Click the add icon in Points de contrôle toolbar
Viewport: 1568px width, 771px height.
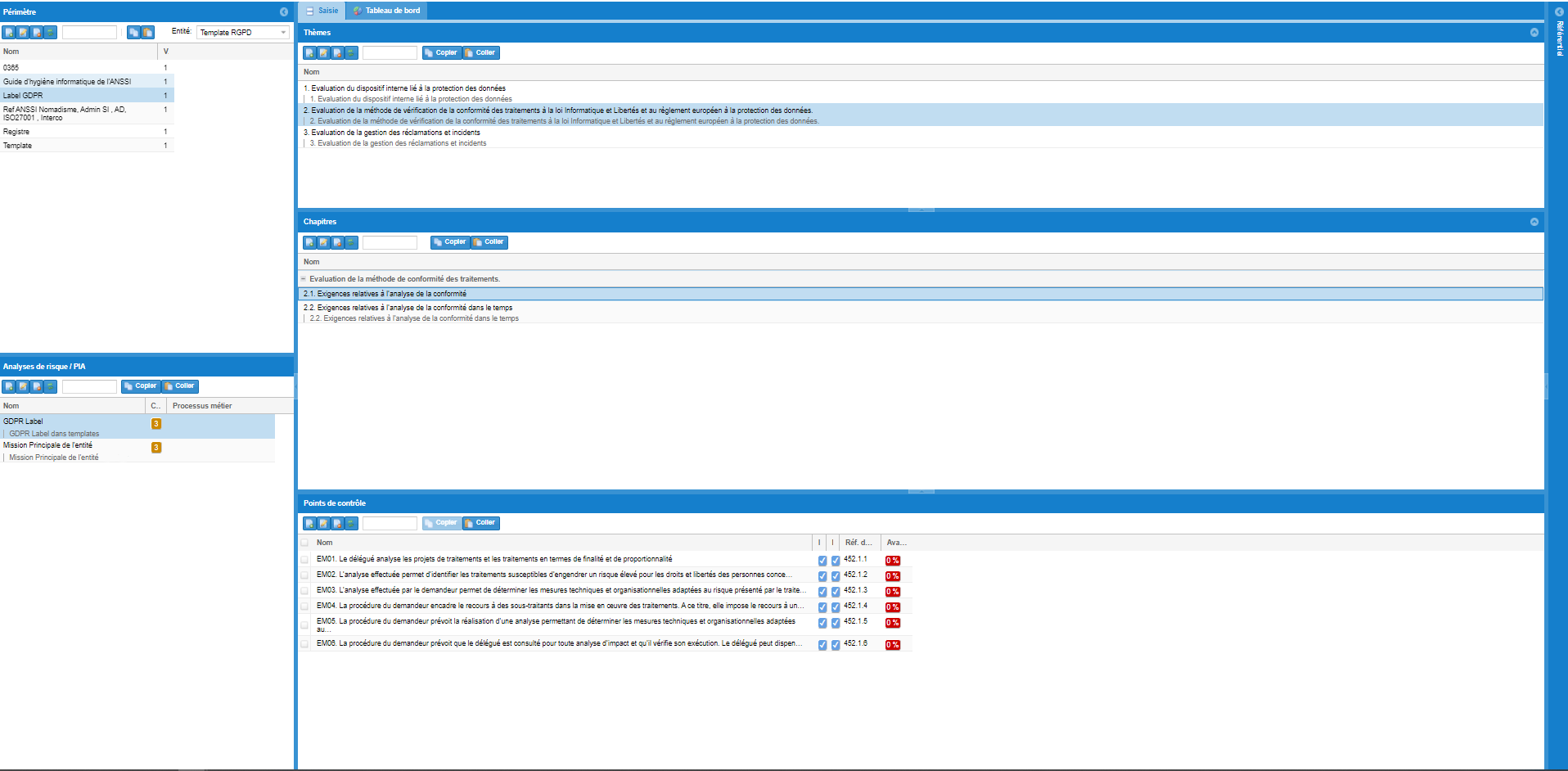[310, 524]
